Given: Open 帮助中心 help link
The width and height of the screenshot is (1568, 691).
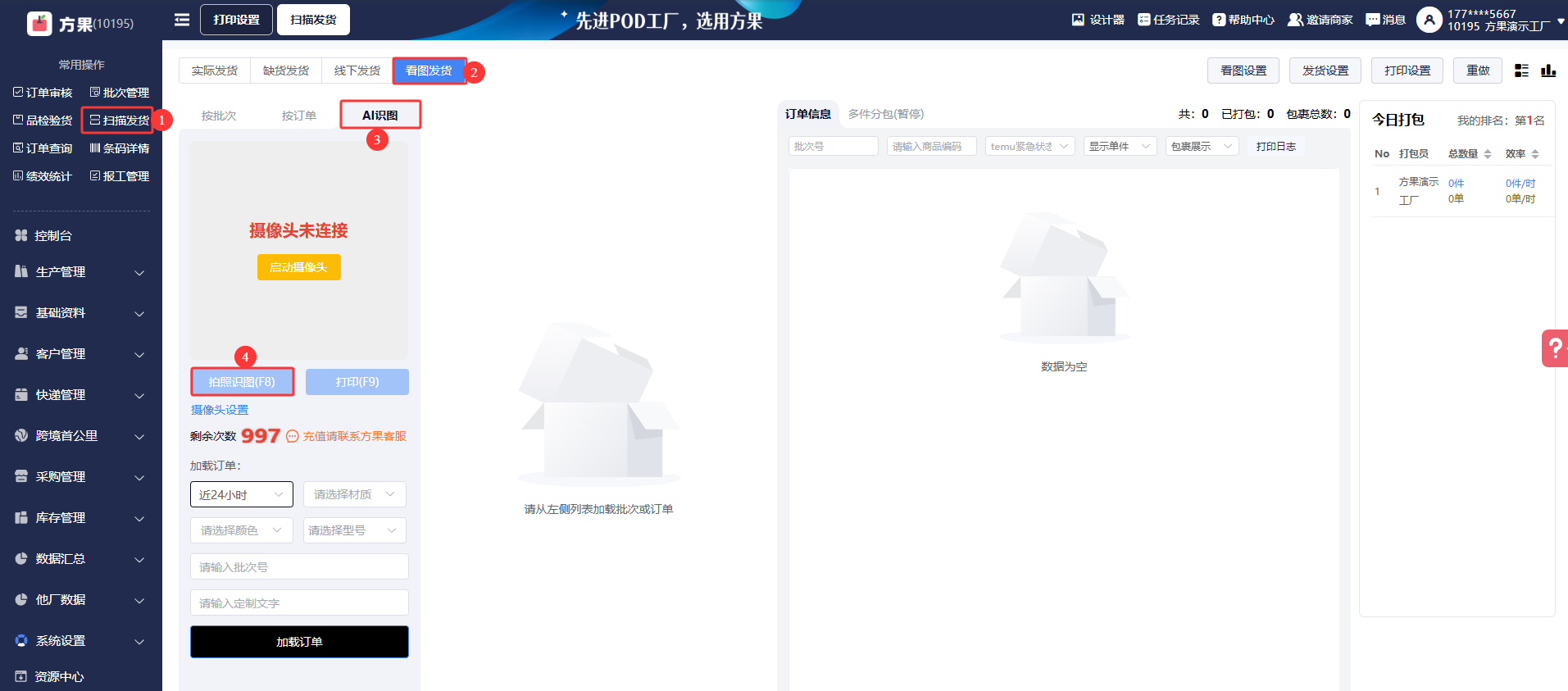Looking at the screenshot, I should tap(1243, 20).
